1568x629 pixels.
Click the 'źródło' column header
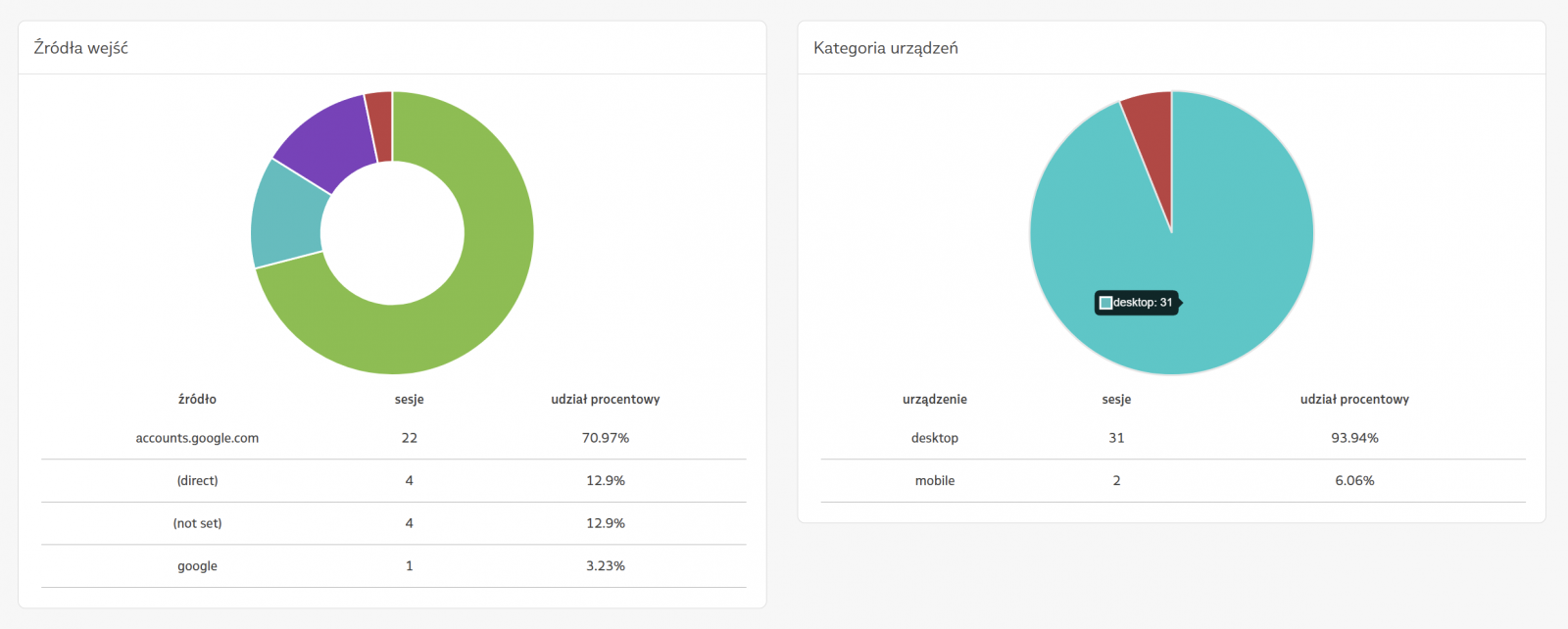pos(197,399)
